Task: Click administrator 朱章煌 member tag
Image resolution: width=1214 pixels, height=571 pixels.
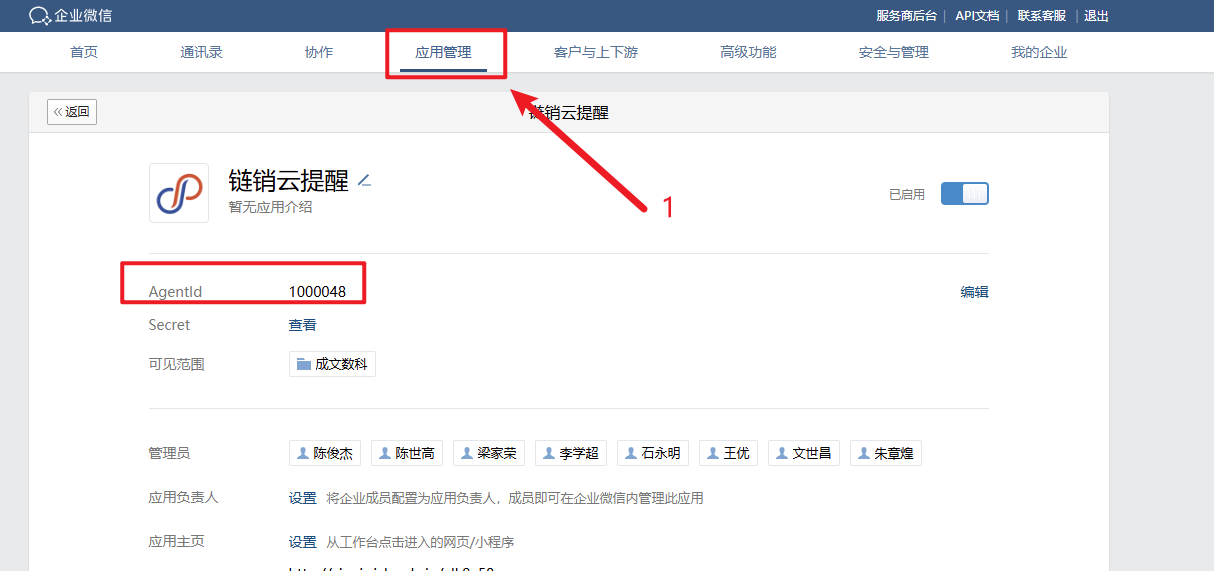Action: pyautogui.click(x=886, y=453)
